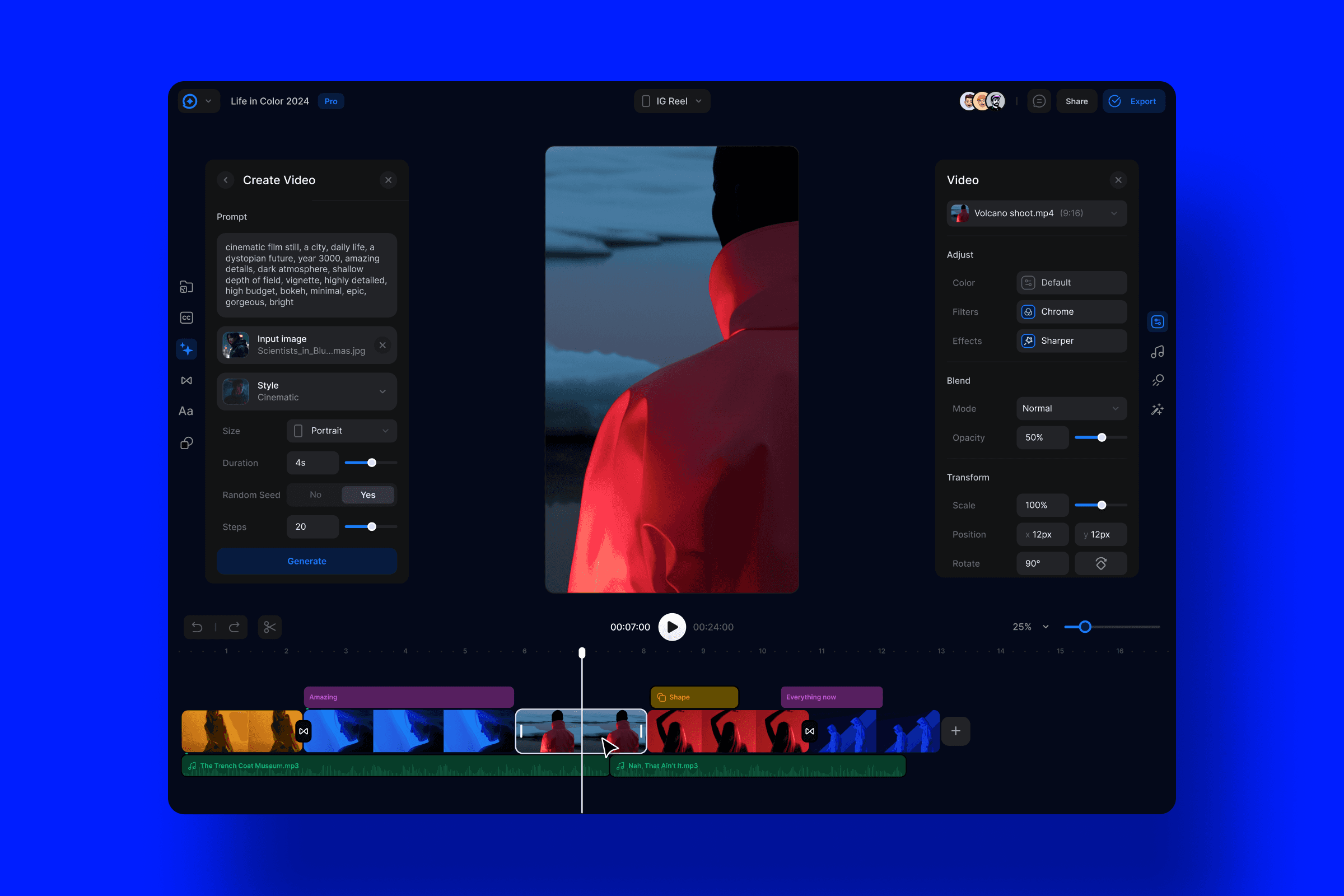The height and width of the screenshot is (896, 1344).
Task: Open the Aa text tool
Action: 186,411
